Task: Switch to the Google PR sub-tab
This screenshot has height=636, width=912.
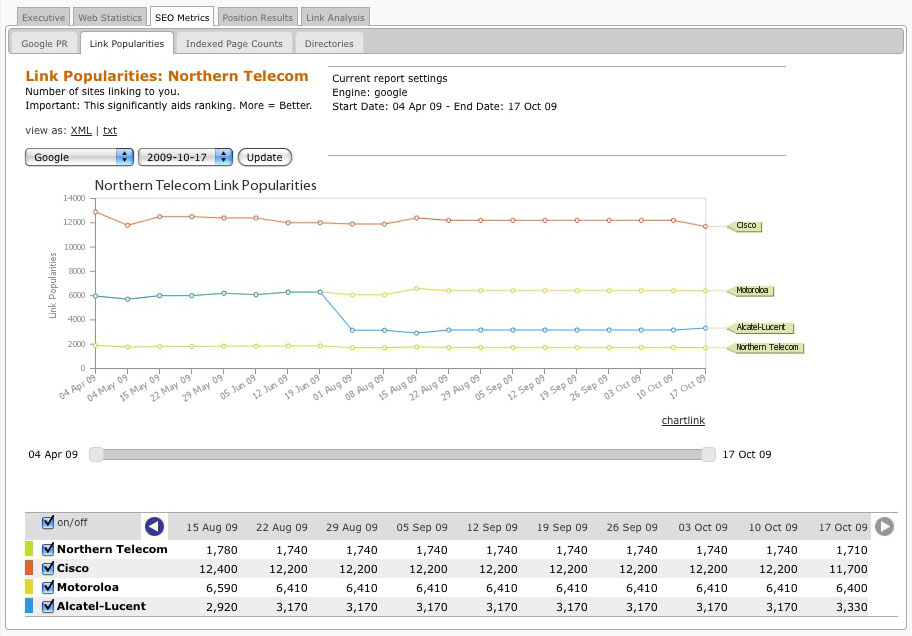Action: click(44, 44)
